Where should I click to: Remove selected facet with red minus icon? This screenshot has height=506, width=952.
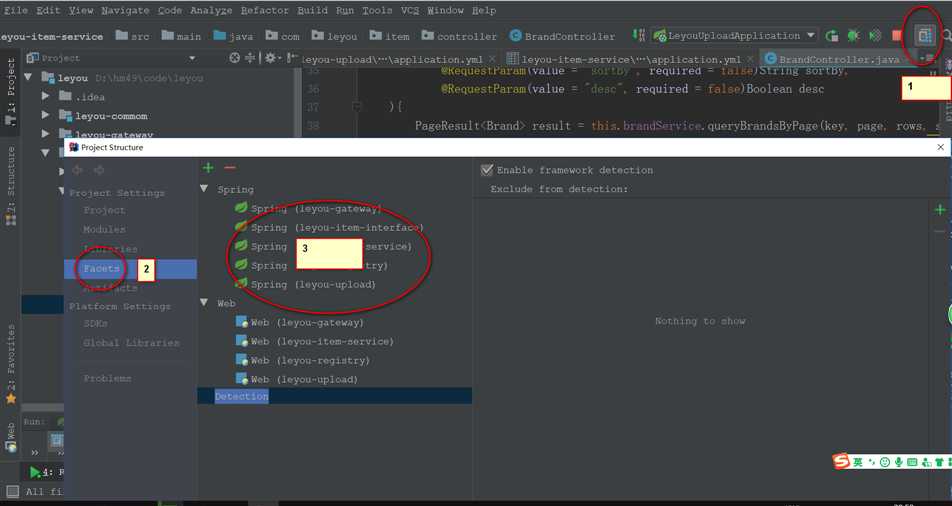pyautogui.click(x=230, y=168)
